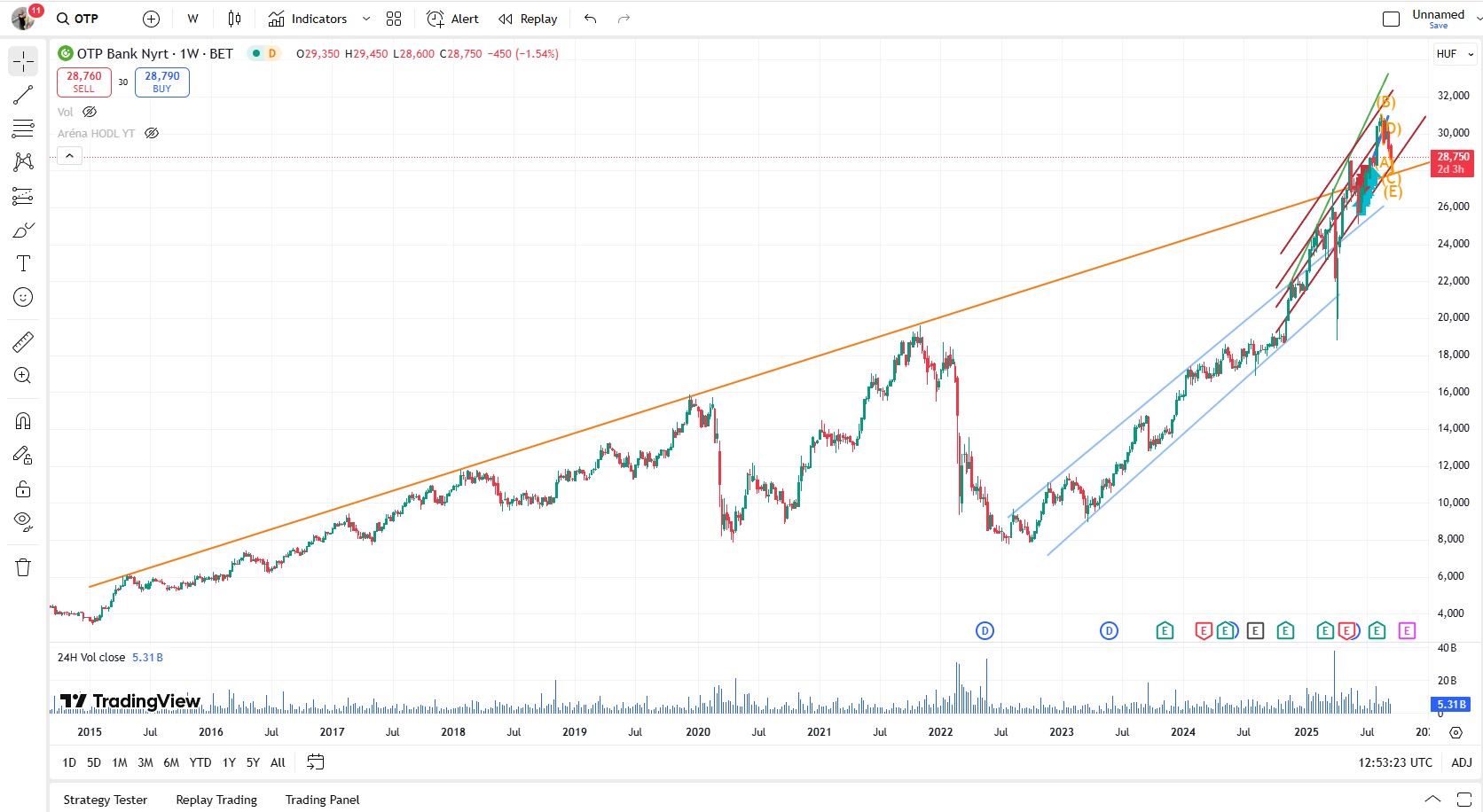Click the 28,760 SELL button
The height and width of the screenshot is (812, 1483).
(x=84, y=82)
